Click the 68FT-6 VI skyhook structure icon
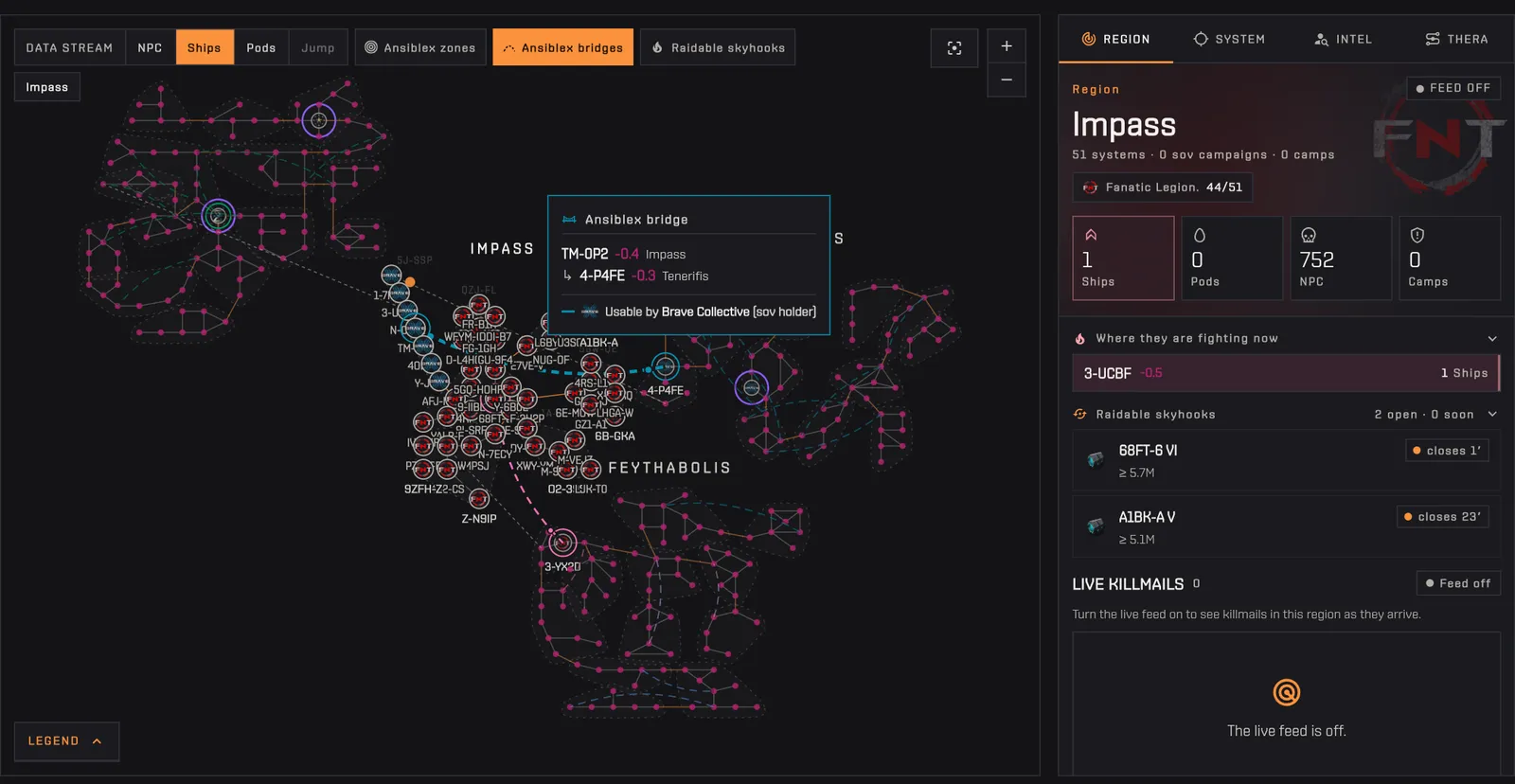This screenshot has width=1515, height=784. pos(1096,460)
